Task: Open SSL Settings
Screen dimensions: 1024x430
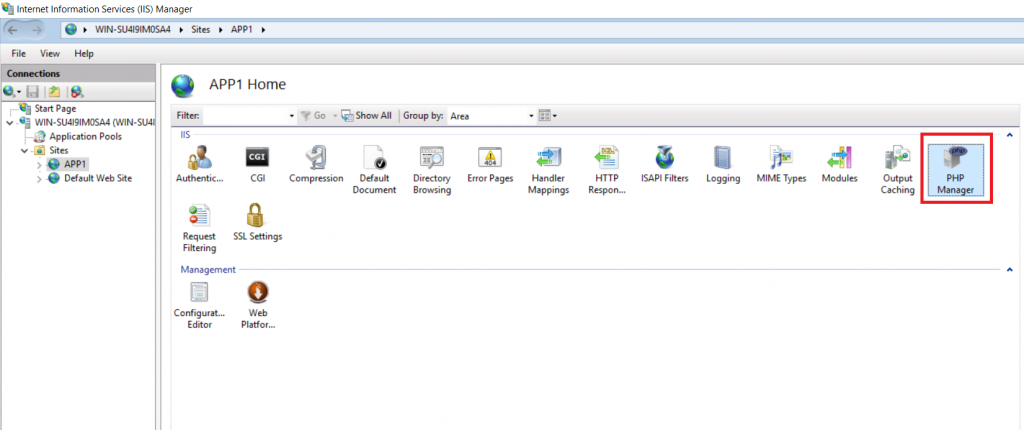Action: 257,223
